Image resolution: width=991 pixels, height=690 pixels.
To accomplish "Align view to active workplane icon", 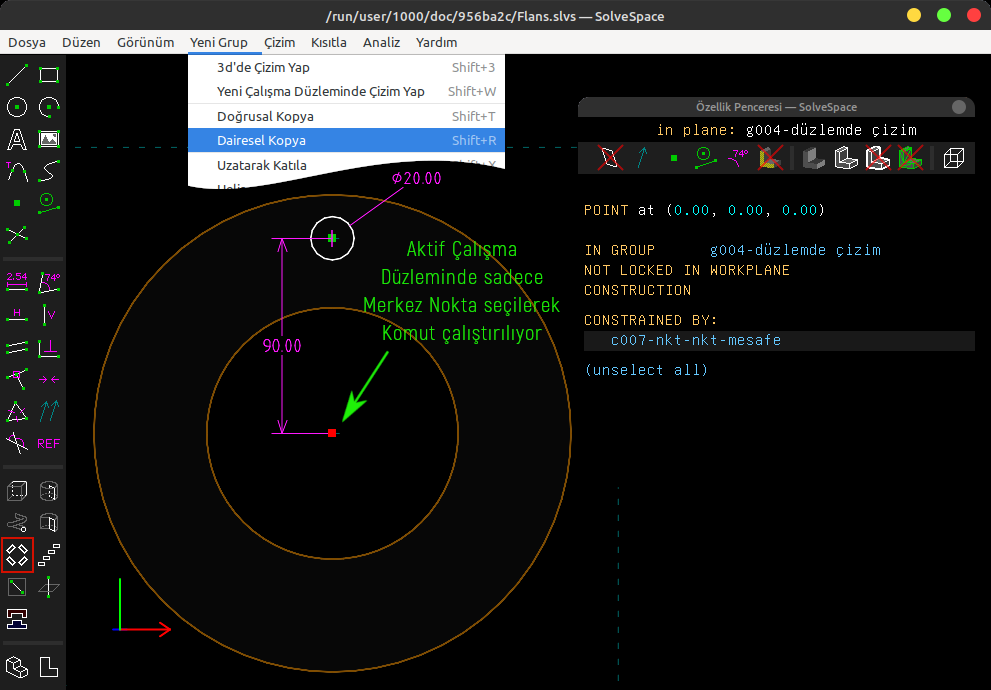I will click(x=49, y=667).
